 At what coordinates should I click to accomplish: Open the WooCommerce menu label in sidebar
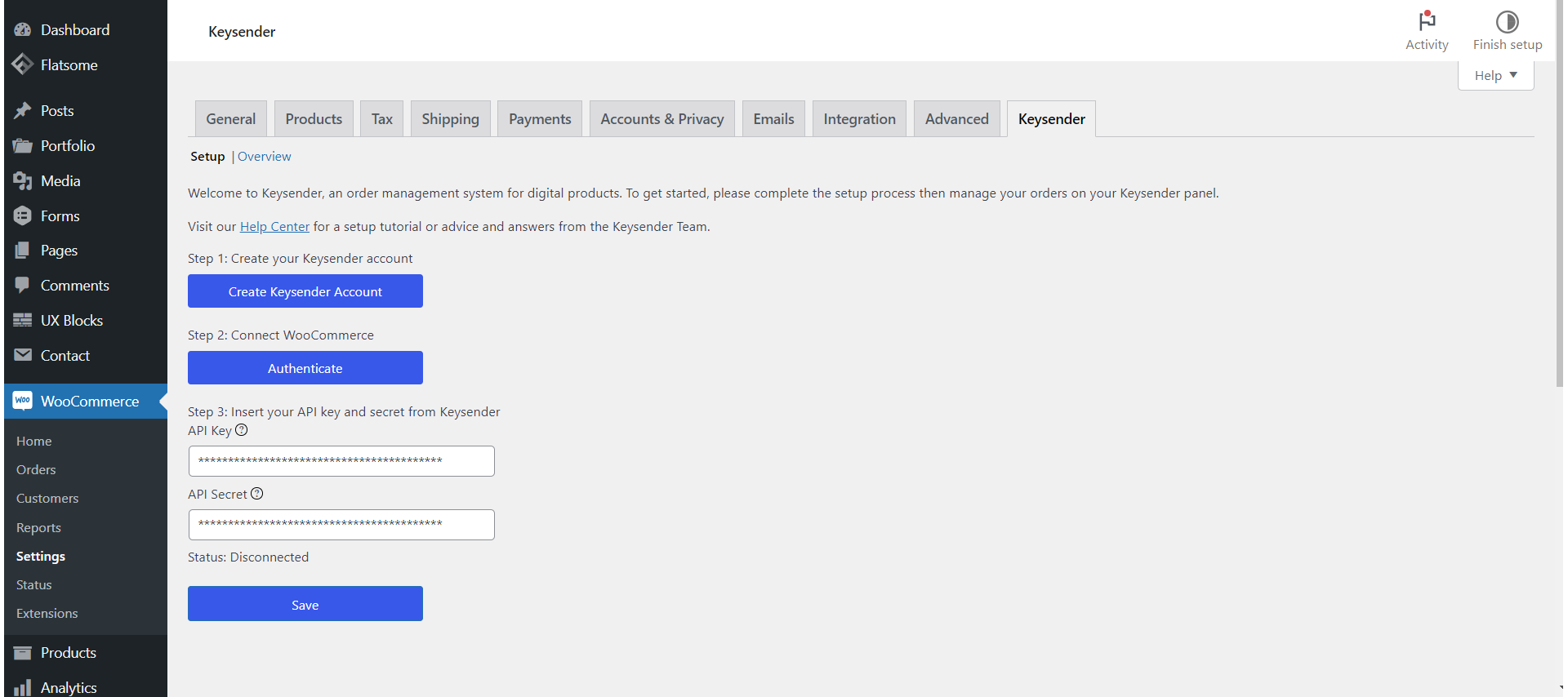[x=90, y=401]
